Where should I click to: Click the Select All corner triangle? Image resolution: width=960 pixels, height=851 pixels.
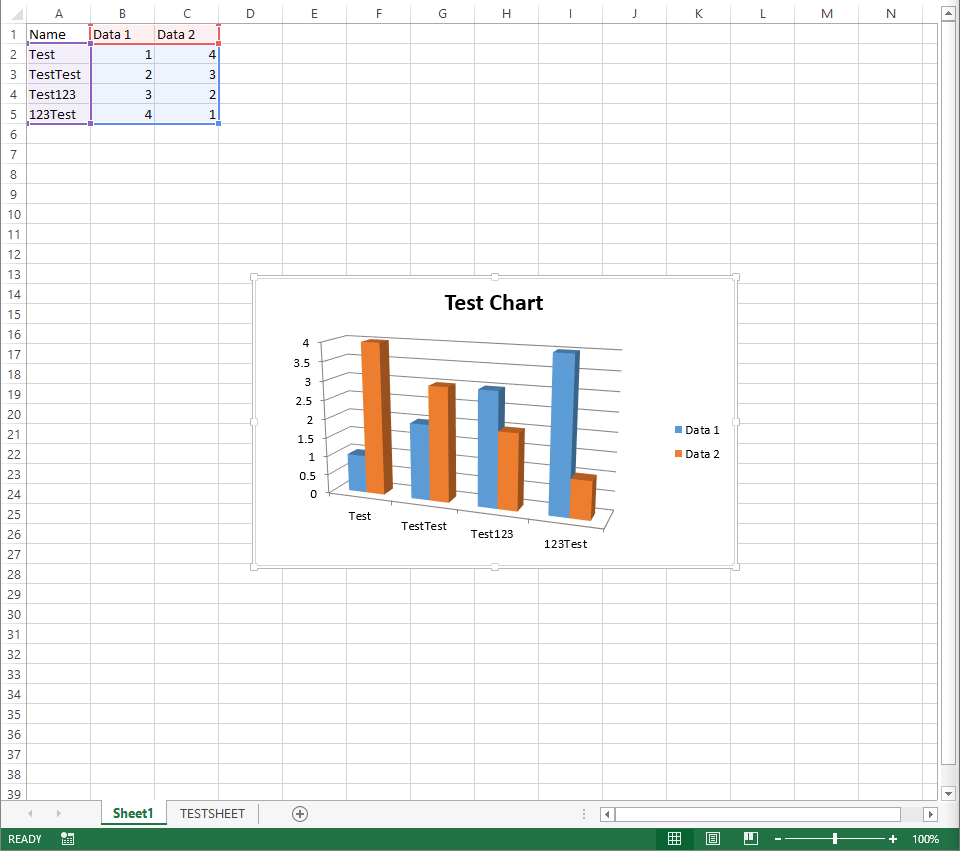14,14
